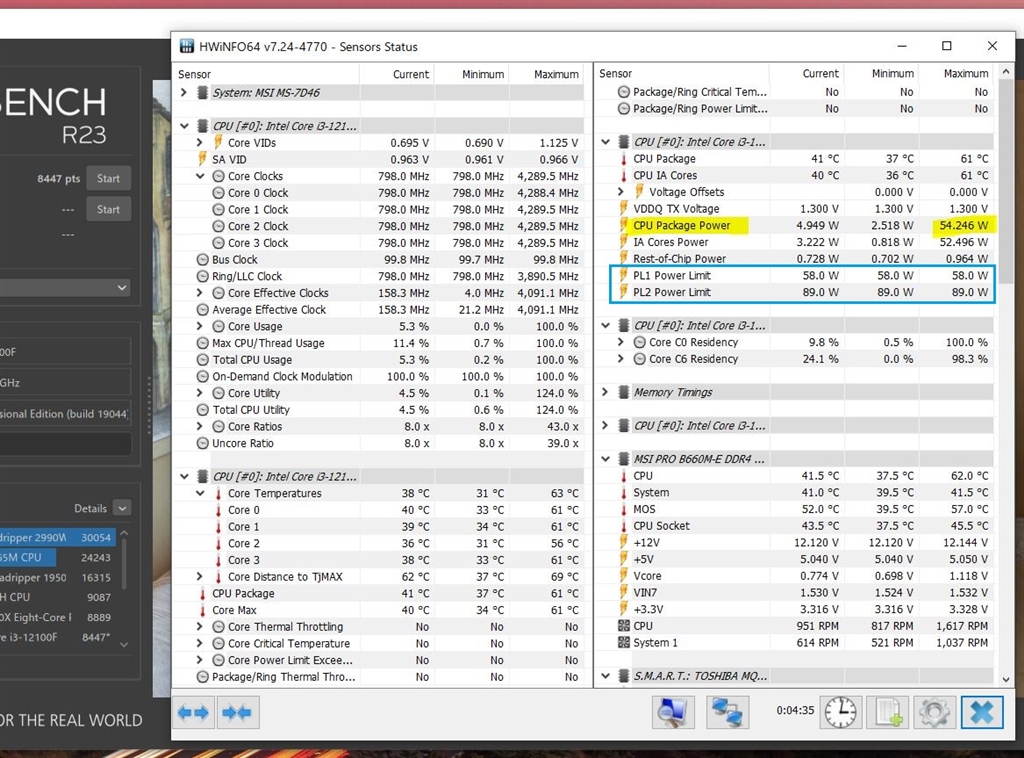
Task: Click the CPU Package Power lightning icon
Action: pos(624,225)
